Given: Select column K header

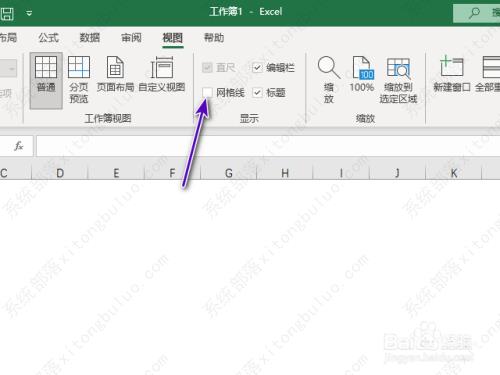Looking at the screenshot, I should (x=454, y=173).
